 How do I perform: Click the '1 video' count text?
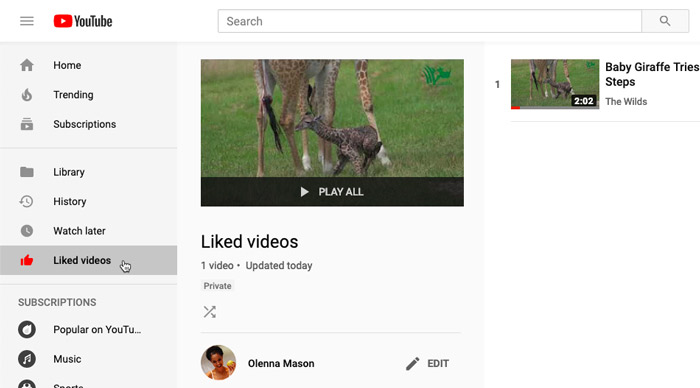[x=217, y=266]
